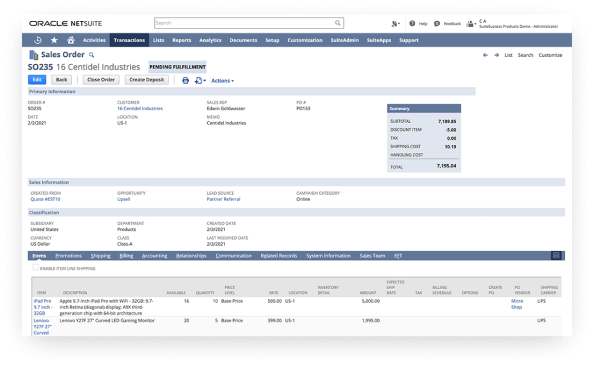Switch to the Related Records subtab
The height and width of the screenshot is (367, 594).
point(279,256)
